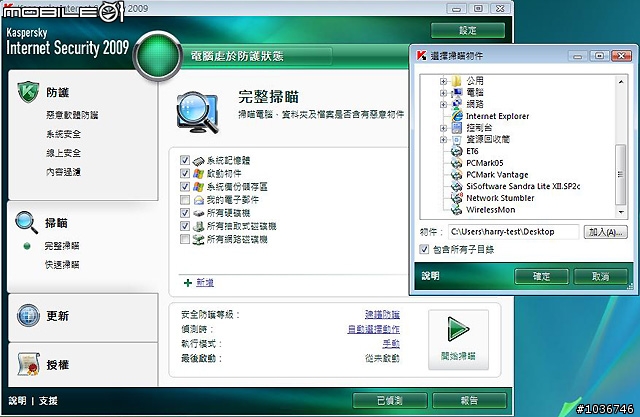Click the 報告 button at bottom
Image resolution: width=640 pixels, height=417 pixels.
click(469, 400)
